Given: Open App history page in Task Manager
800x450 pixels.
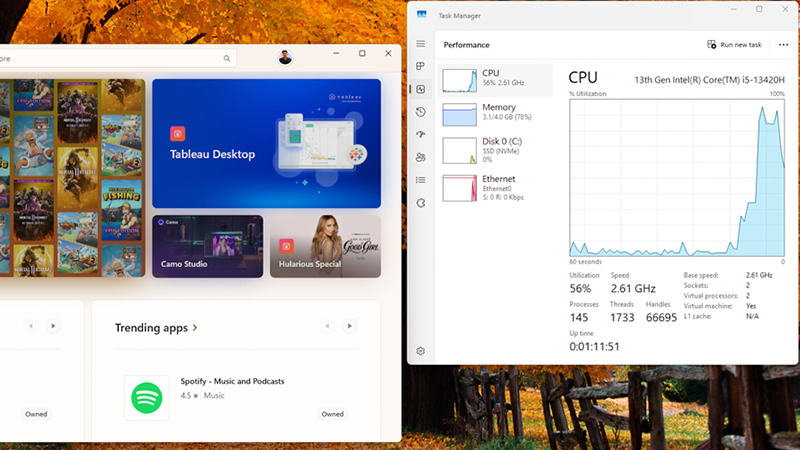Looking at the screenshot, I should tap(420, 112).
